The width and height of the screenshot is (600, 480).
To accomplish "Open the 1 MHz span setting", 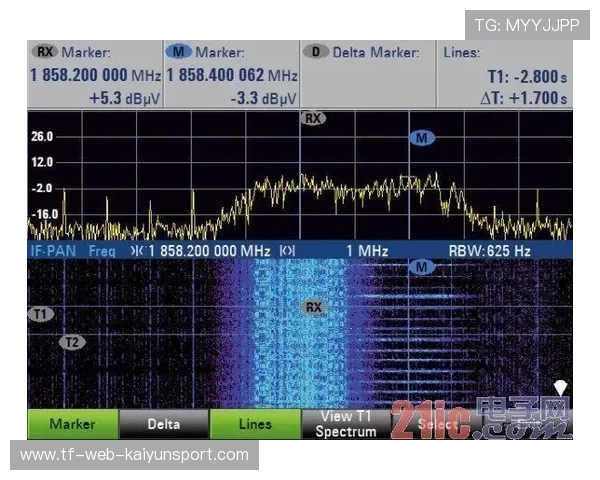I will [367, 251].
